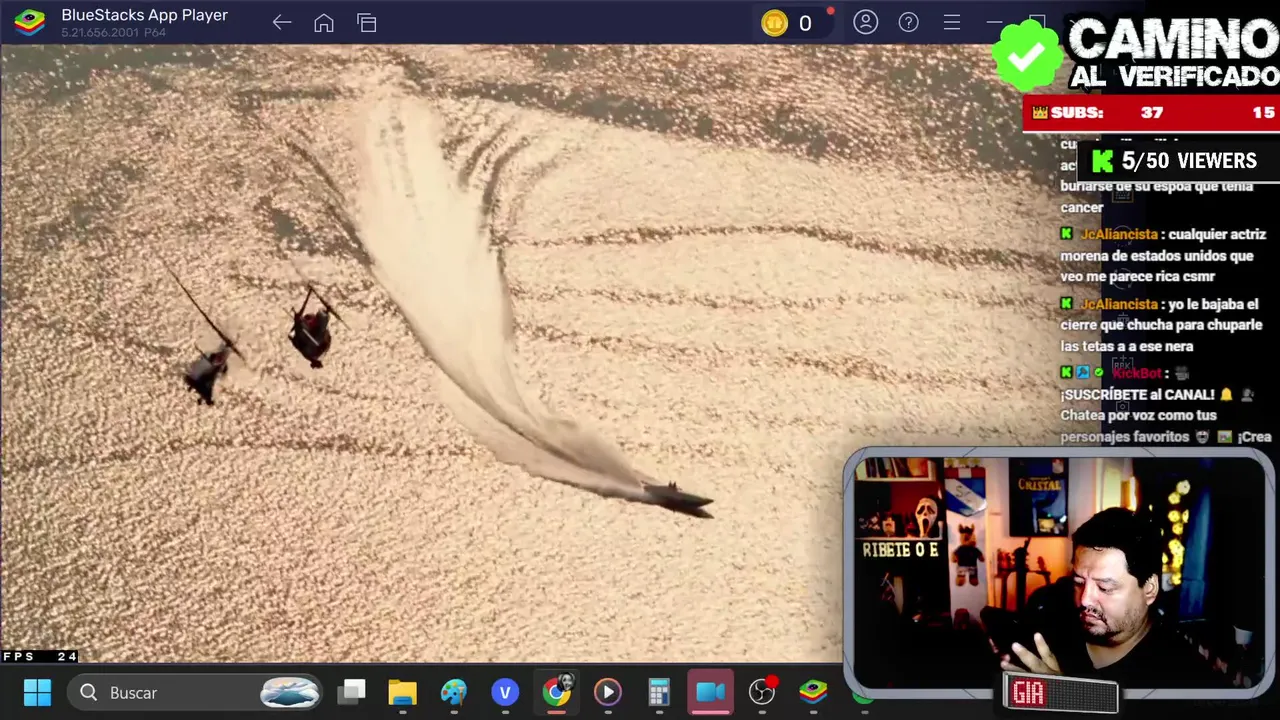
Task: Switch to the highlighted video camera app
Action: pos(710,692)
